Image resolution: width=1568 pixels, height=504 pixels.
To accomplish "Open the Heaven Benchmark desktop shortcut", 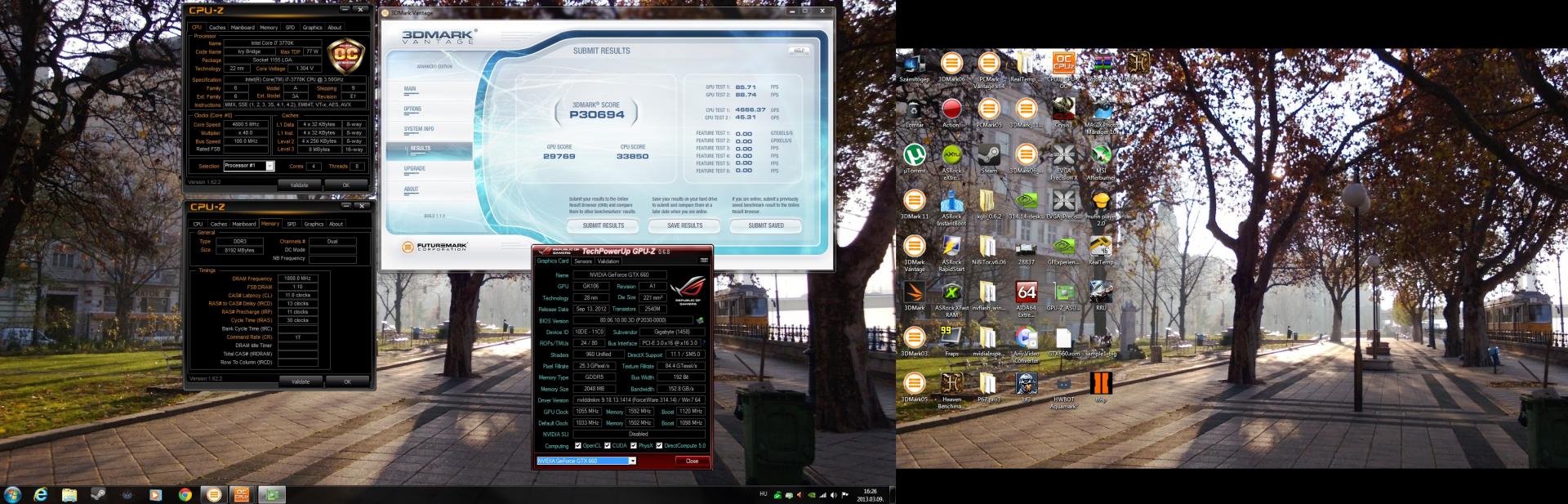I will (x=951, y=390).
